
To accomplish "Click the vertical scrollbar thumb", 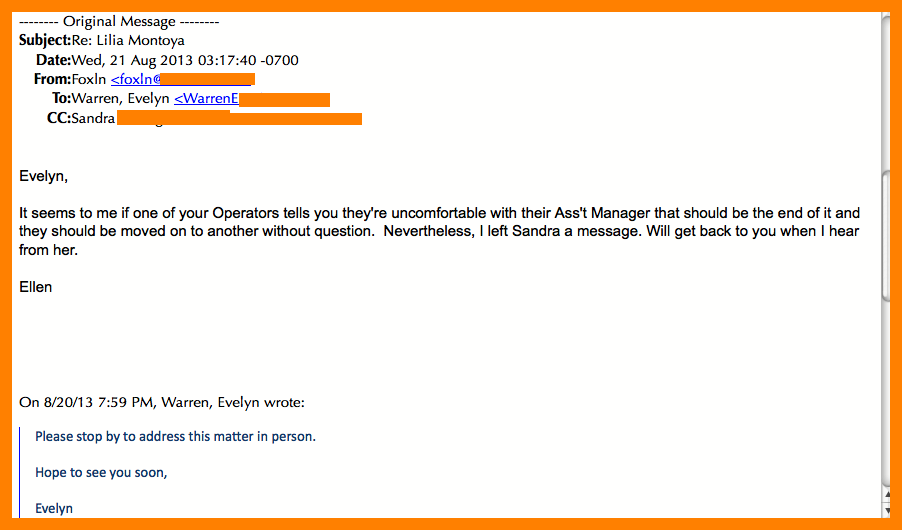I will point(885,236).
